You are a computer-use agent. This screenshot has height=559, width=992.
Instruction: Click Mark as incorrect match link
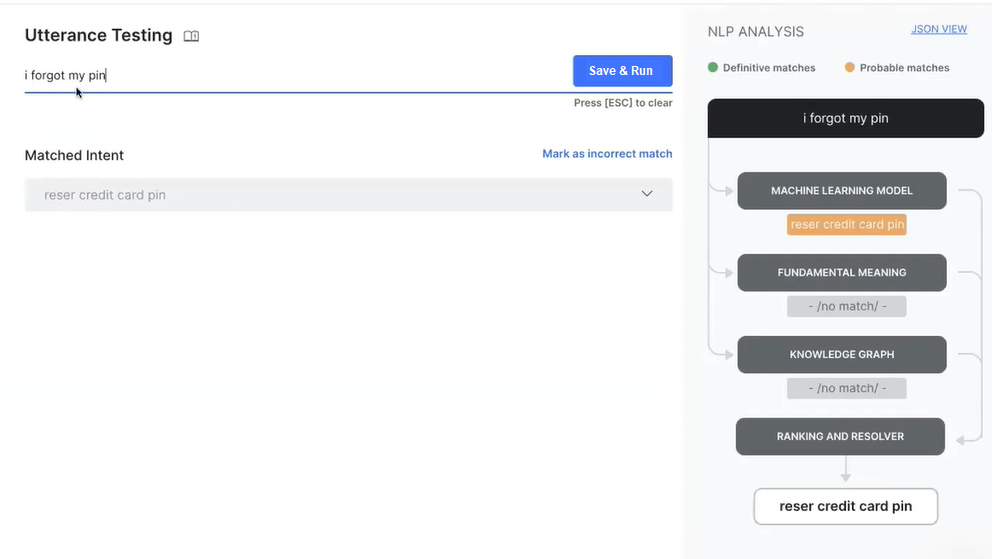click(607, 154)
